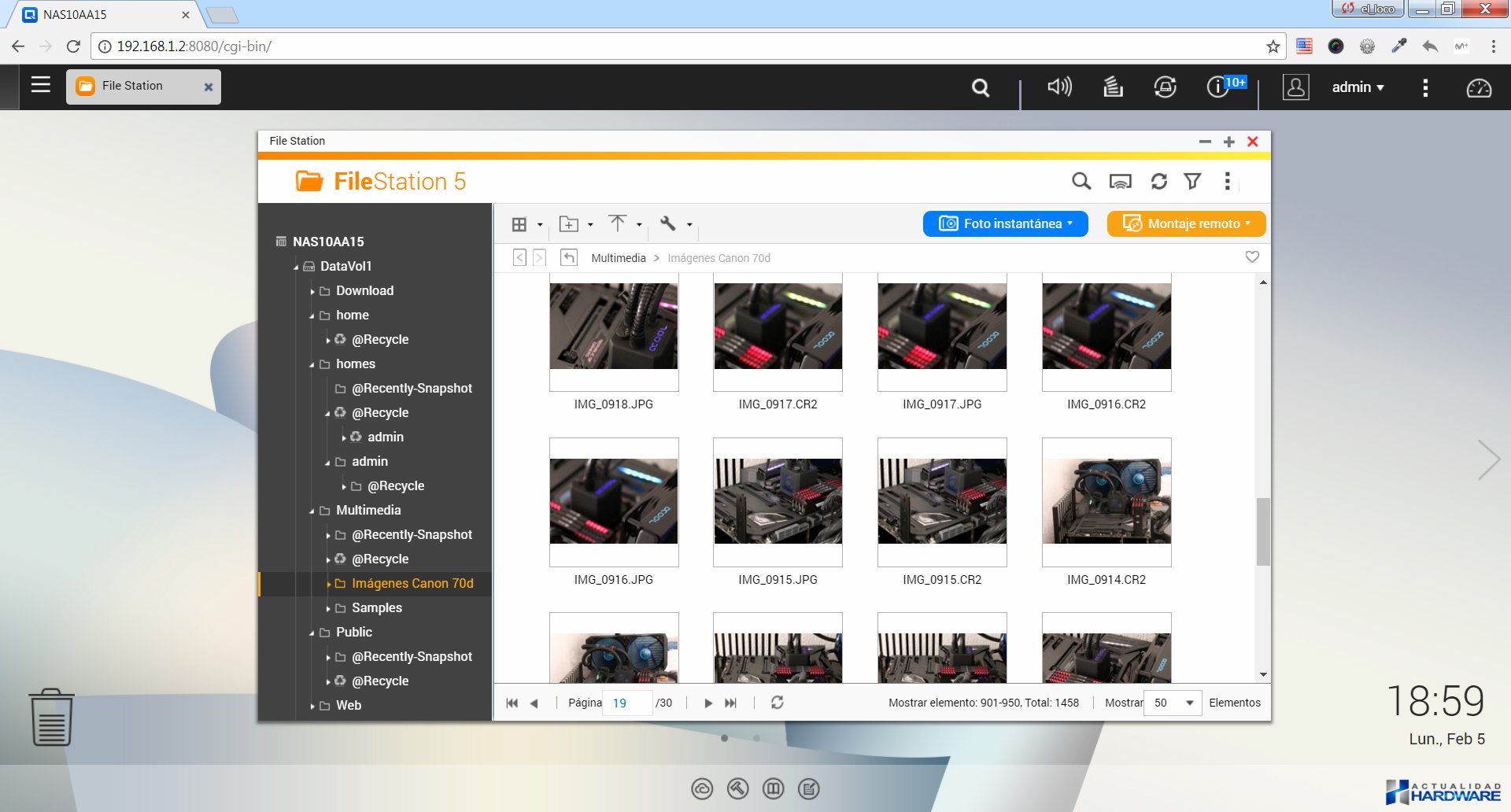Open the Mostrar 50 items-per-page dropdown

coord(1173,703)
